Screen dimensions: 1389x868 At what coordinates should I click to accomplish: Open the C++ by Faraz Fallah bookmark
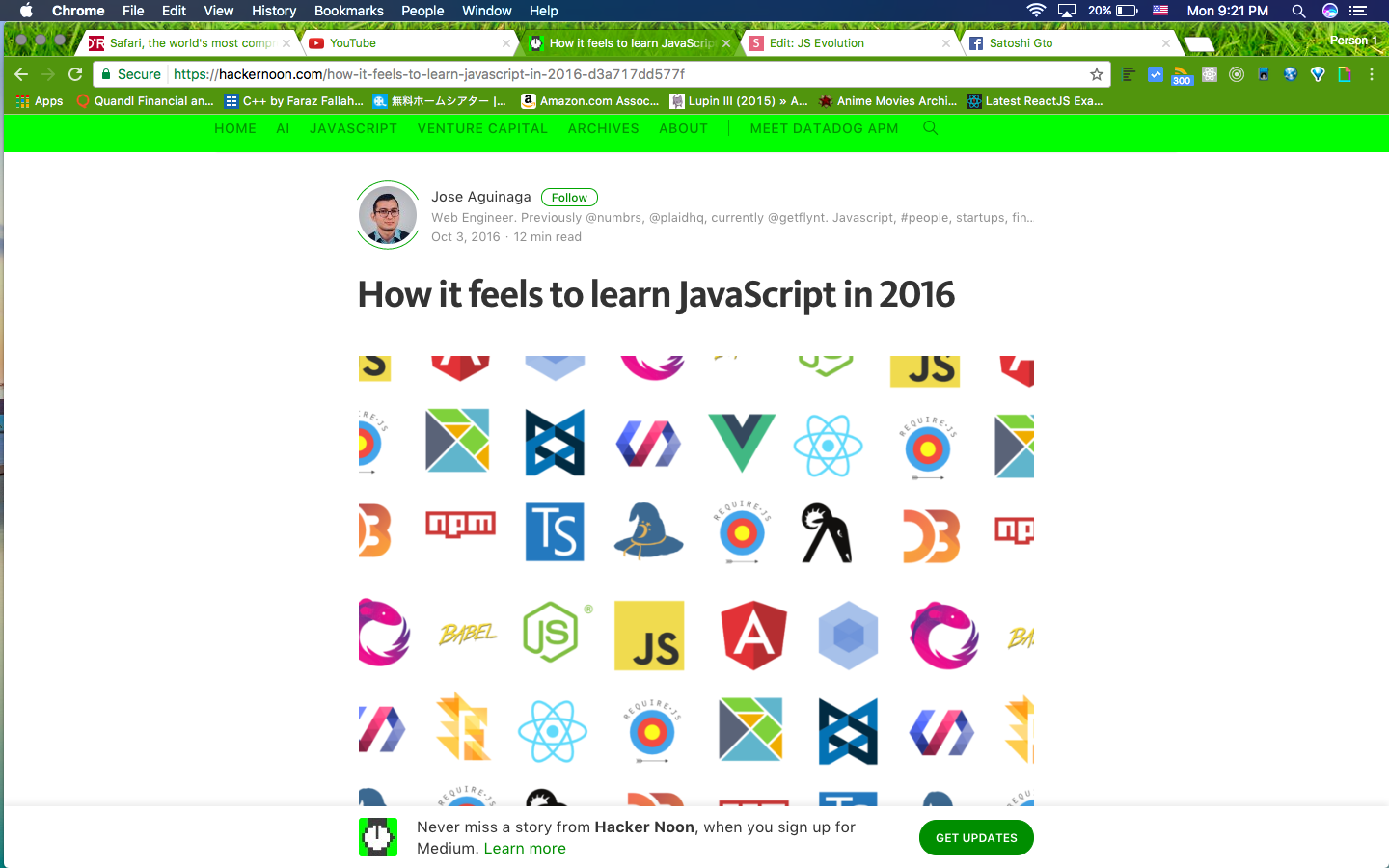(294, 100)
